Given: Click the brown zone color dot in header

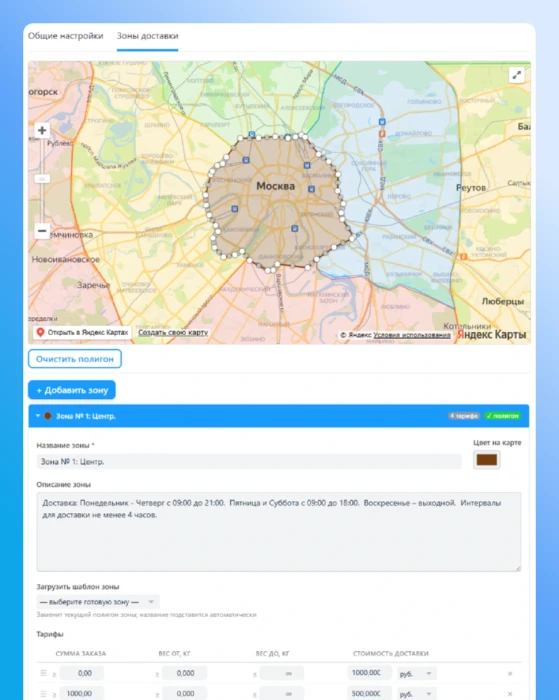Looking at the screenshot, I should point(48,416).
